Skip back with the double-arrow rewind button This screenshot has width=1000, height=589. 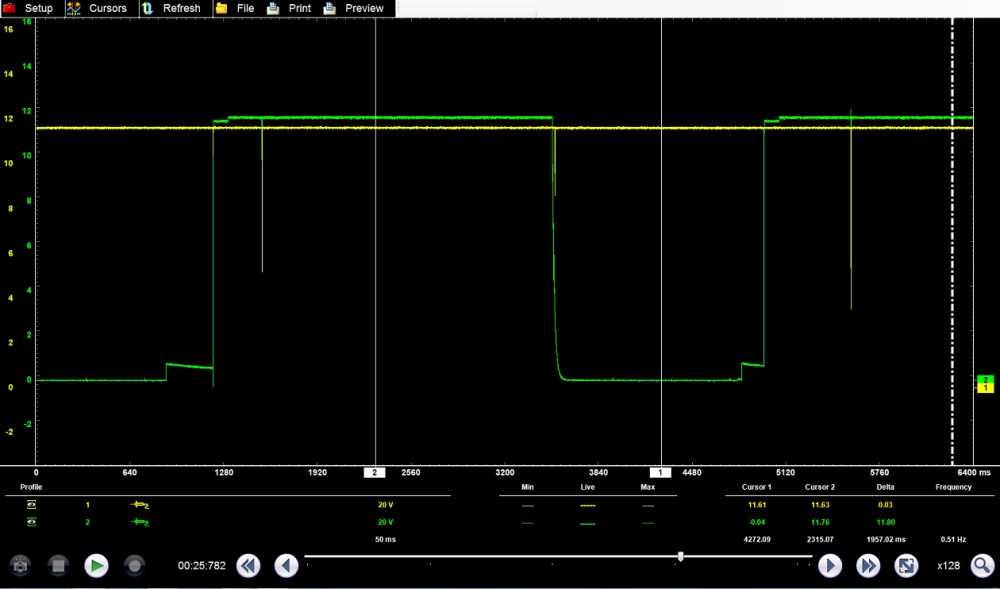tap(248, 566)
